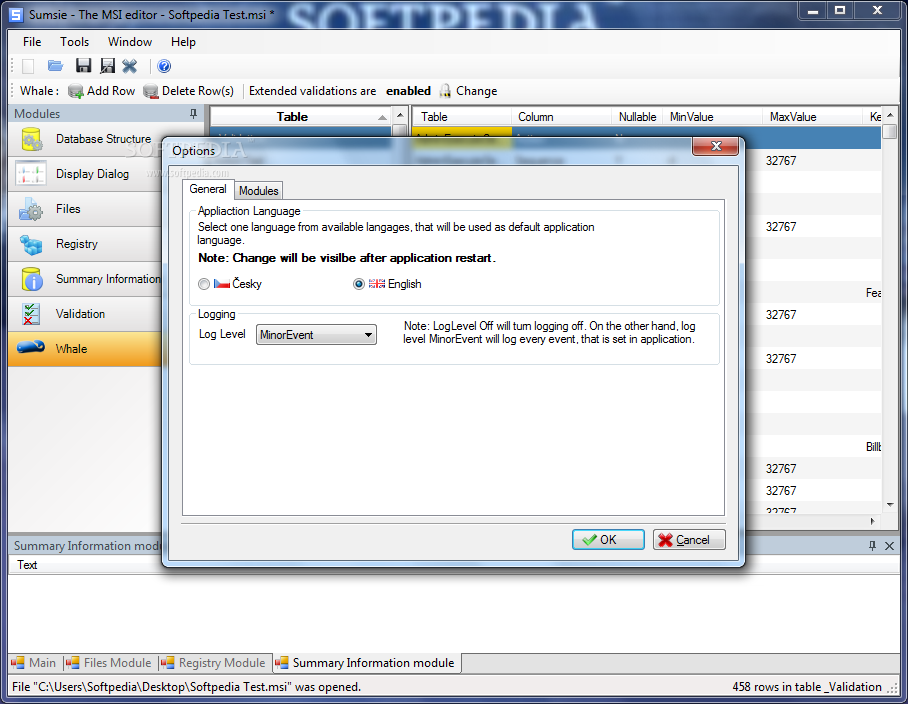Viewport: 908px width, 704px height.
Task: Click Change extended validations button
Action: coord(468,91)
